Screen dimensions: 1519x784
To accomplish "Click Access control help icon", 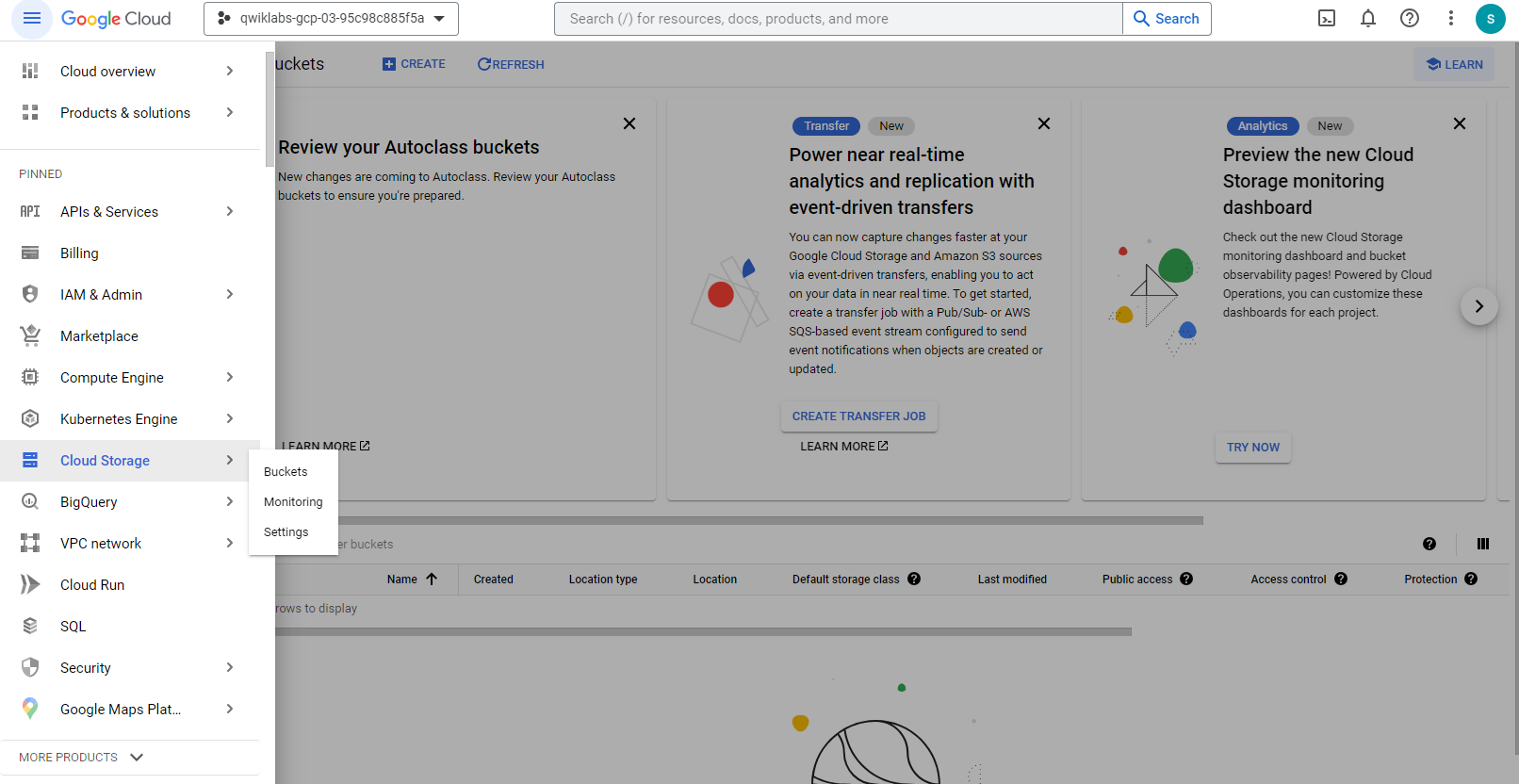I will (x=1341, y=579).
